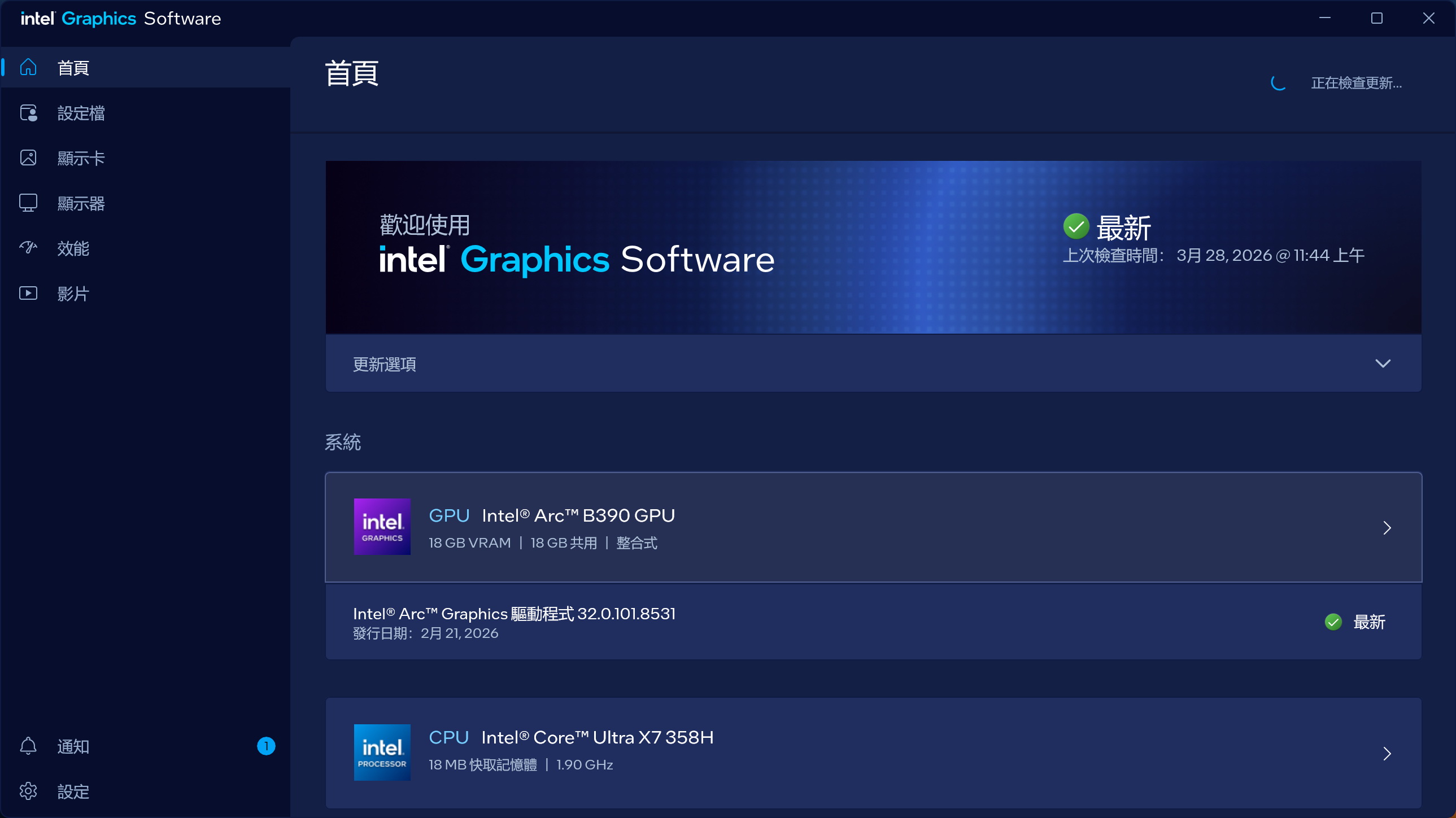
Task: Maximize the application window
Action: click(x=1376, y=18)
